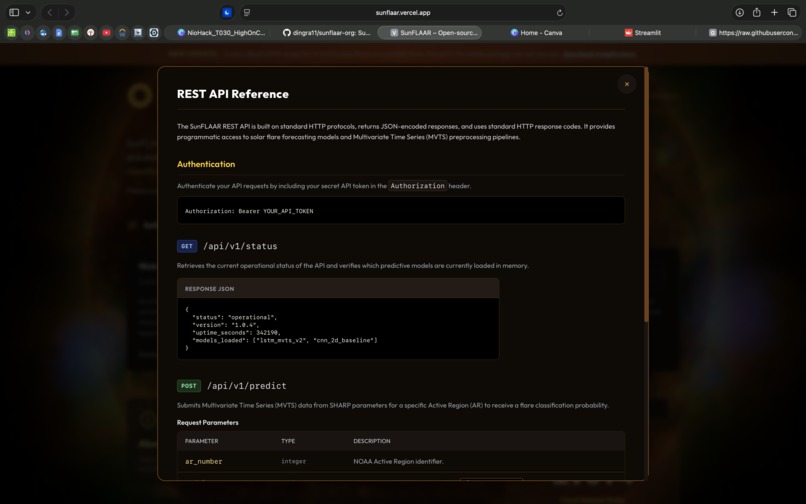Click the dialog's vertical scrollbar thumb
Viewport: 806px width, 504px height.
click(646, 194)
